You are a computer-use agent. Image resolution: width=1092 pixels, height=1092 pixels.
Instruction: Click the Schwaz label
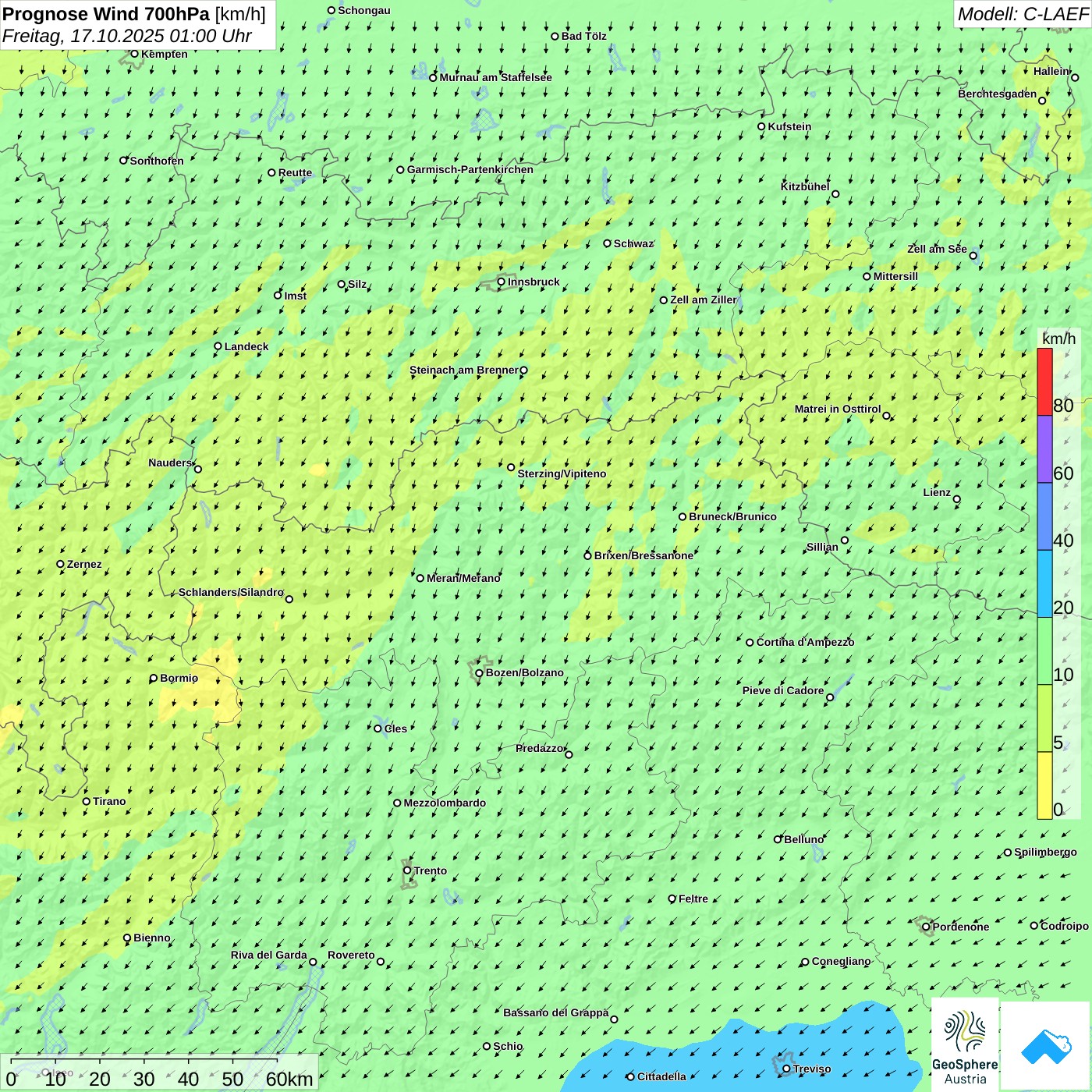click(x=633, y=243)
